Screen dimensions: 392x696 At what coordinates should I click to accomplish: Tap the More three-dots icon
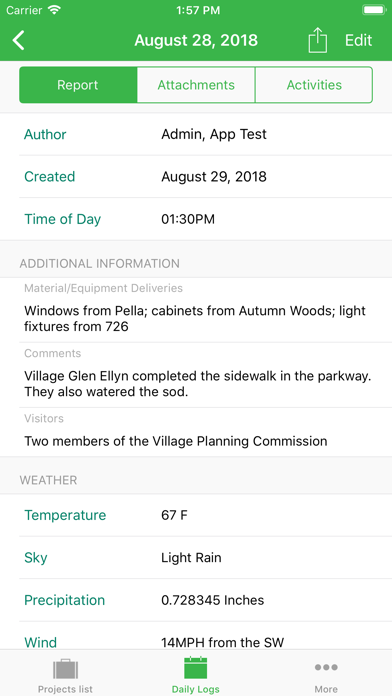click(x=326, y=667)
